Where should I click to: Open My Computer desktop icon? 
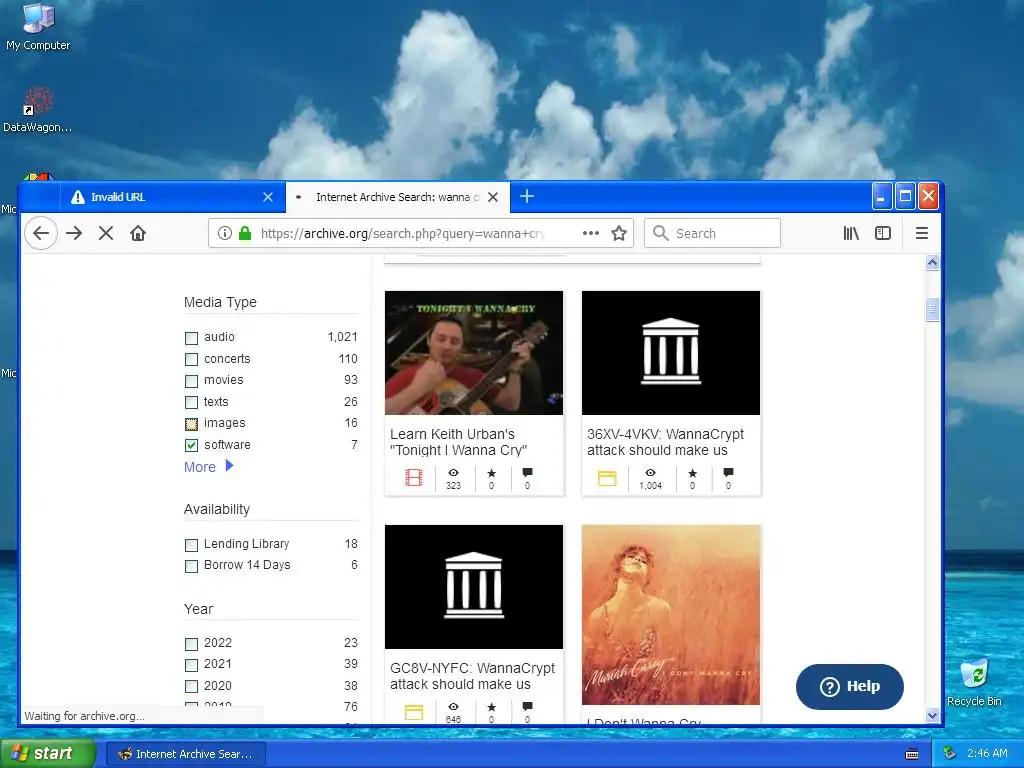pyautogui.click(x=38, y=27)
